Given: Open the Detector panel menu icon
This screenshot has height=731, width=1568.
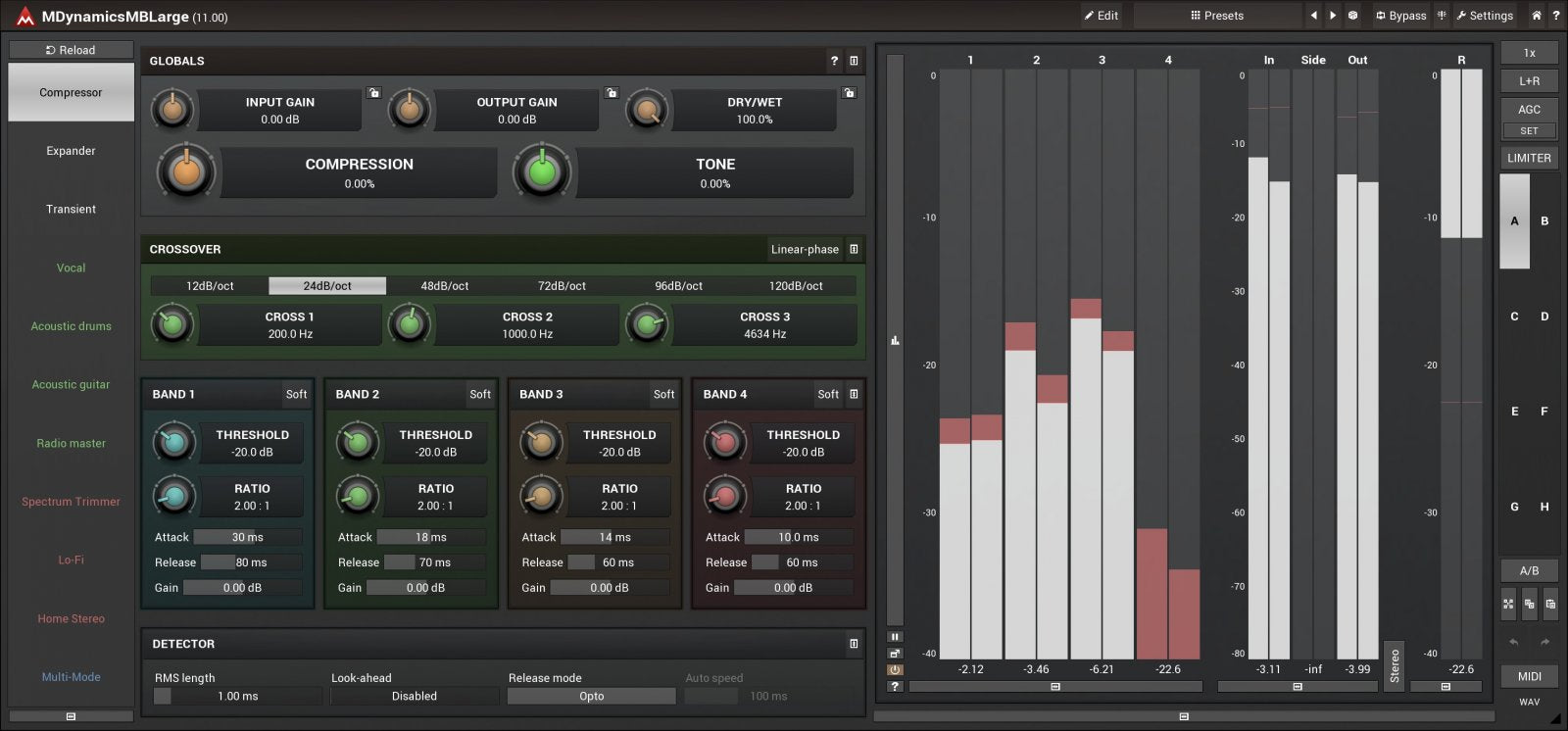Looking at the screenshot, I should tap(854, 644).
